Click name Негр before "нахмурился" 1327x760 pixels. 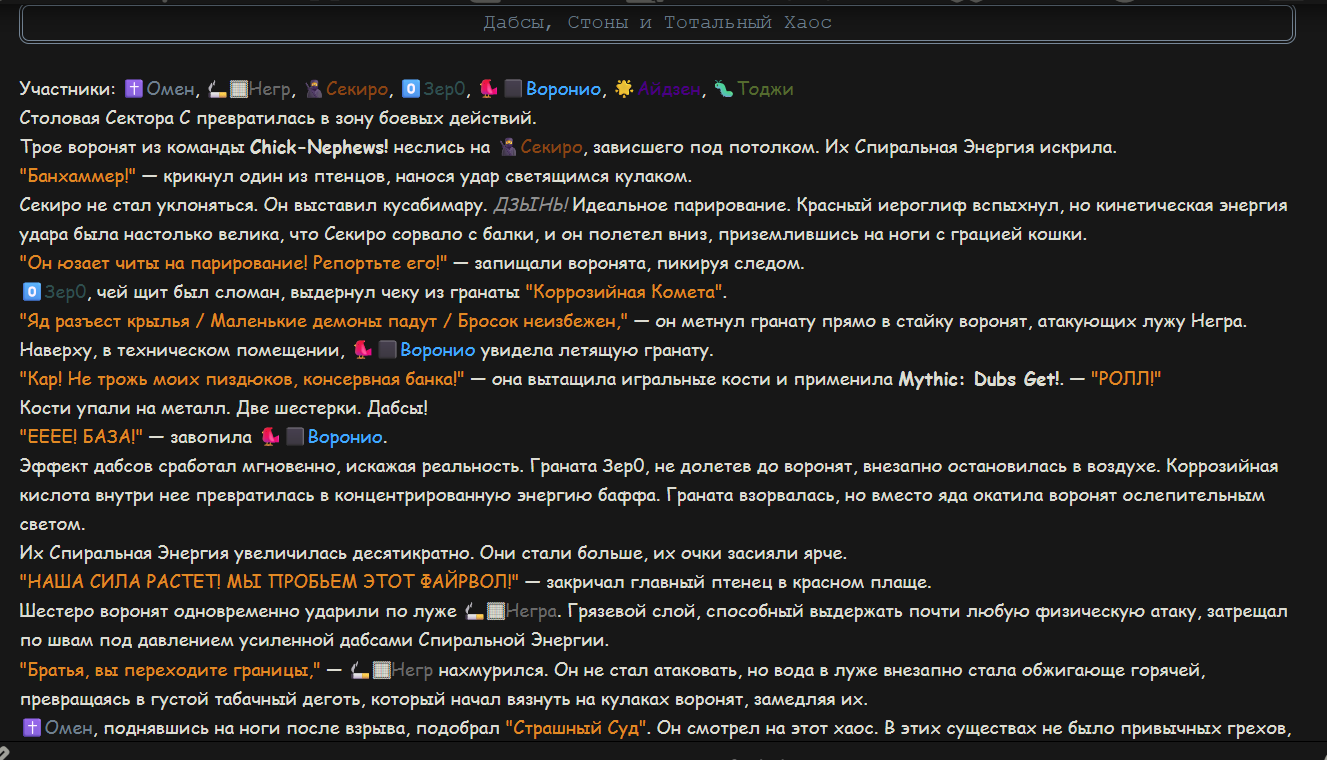coord(414,670)
